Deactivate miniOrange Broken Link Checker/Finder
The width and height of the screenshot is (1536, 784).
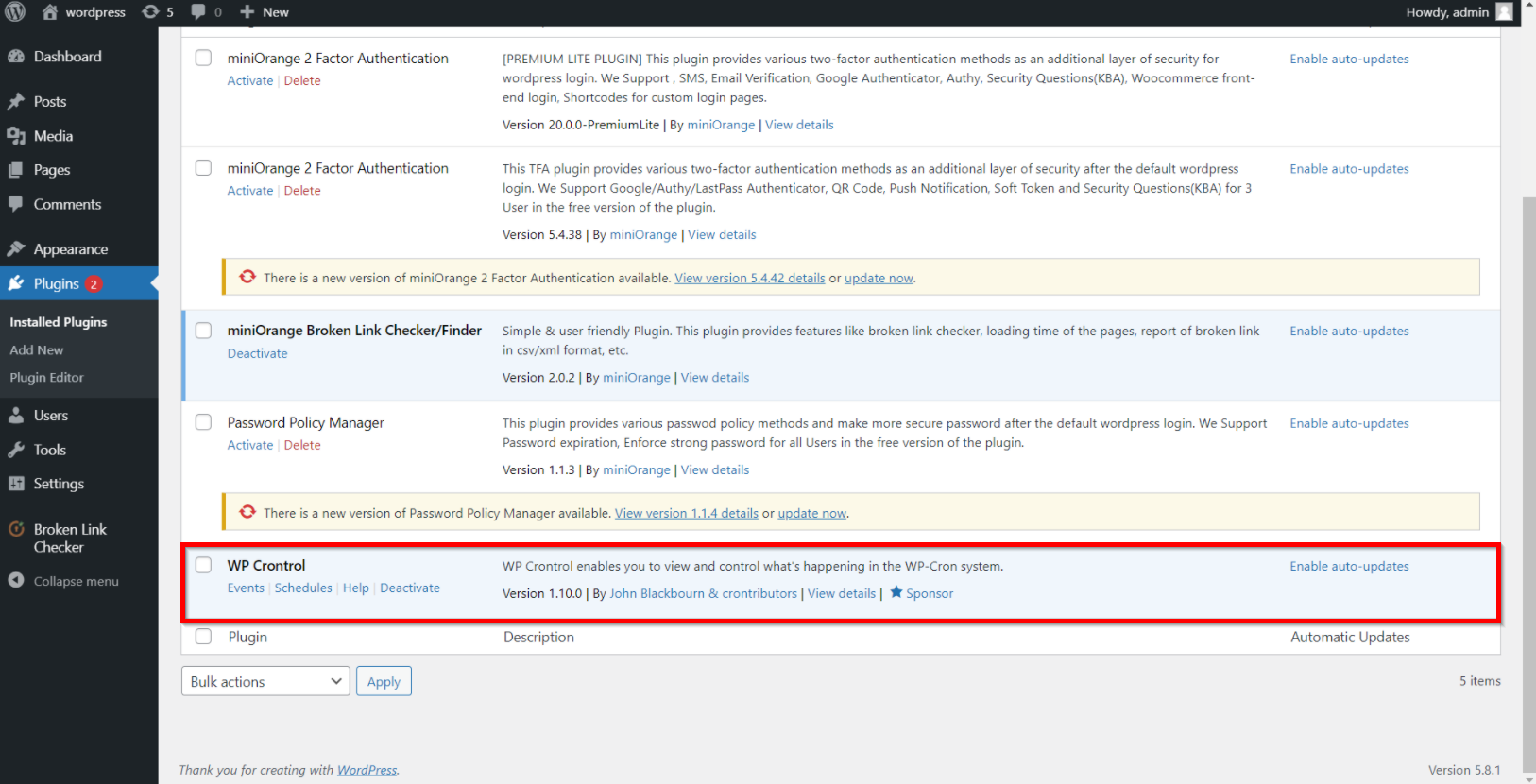click(258, 353)
